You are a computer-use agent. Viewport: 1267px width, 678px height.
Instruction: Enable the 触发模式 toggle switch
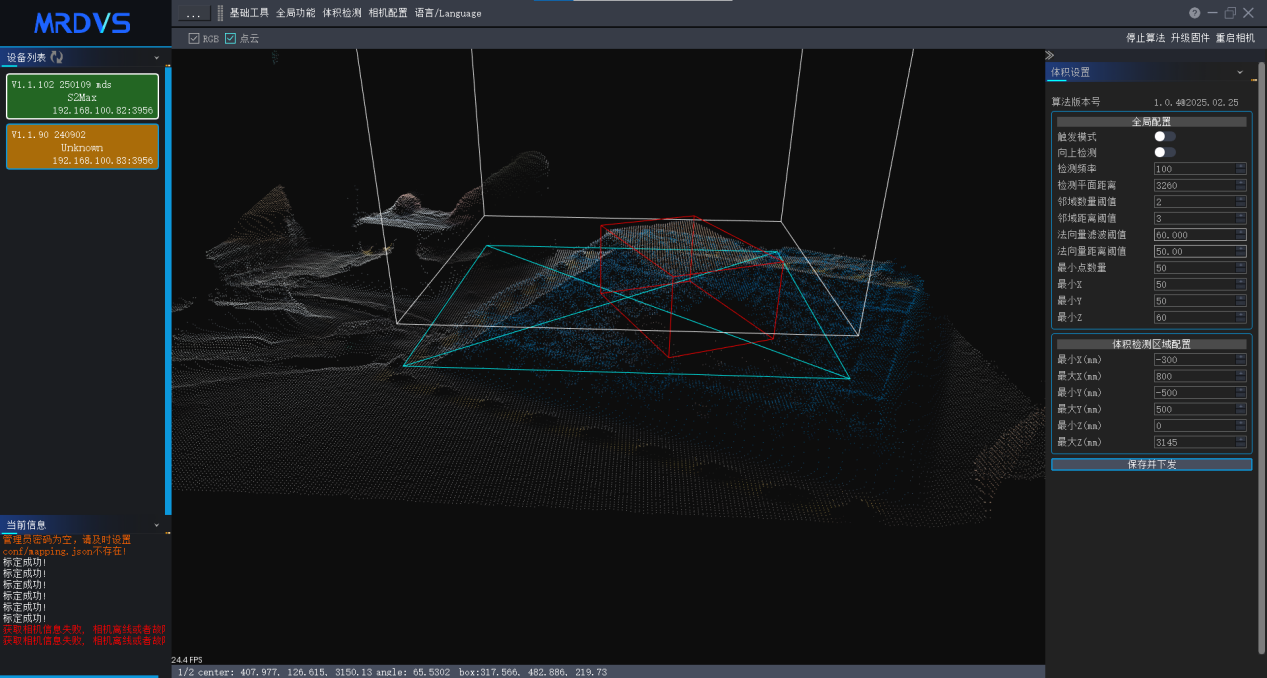[1165, 136]
